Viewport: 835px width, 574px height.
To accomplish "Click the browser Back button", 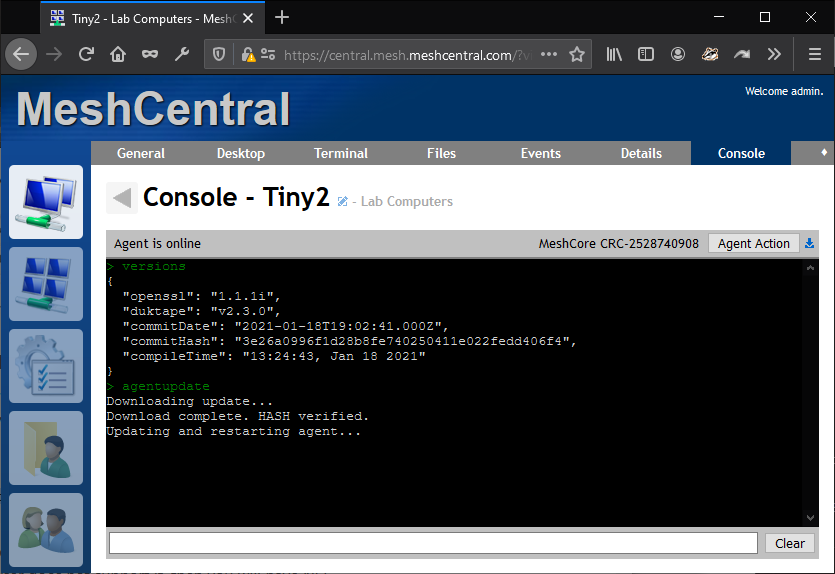I will coord(21,54).
